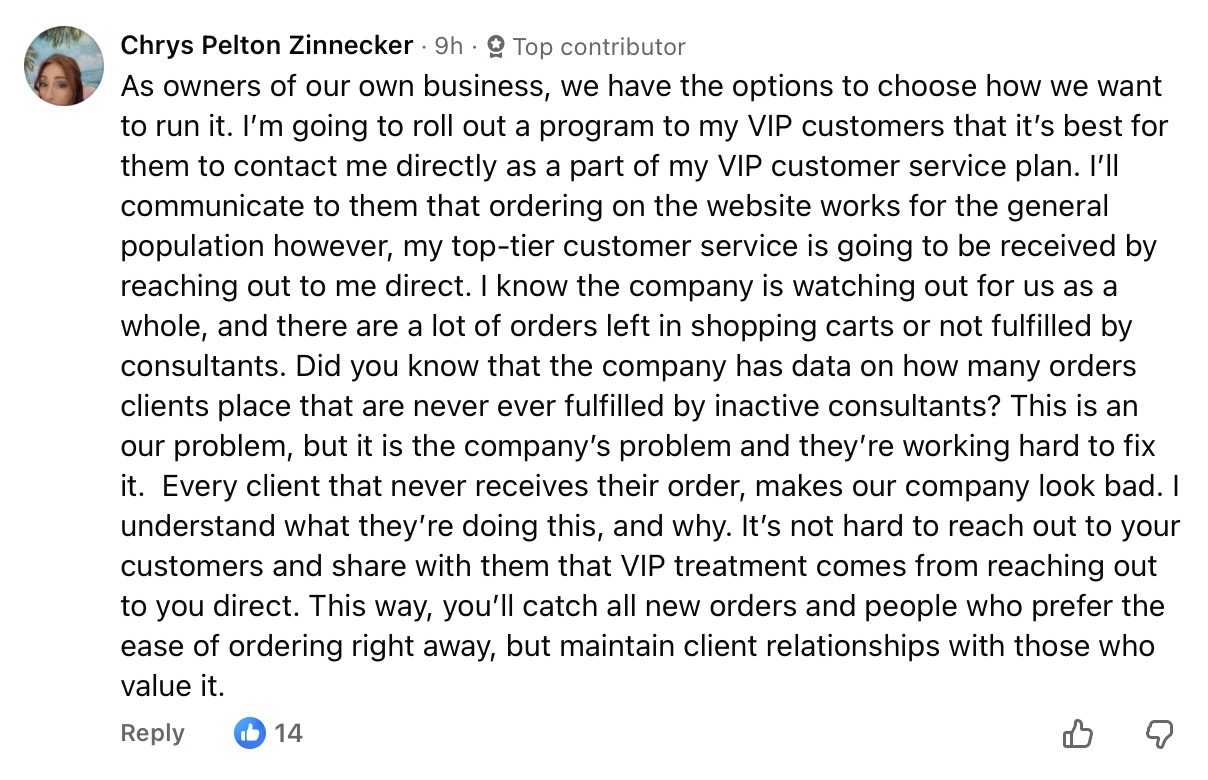Viewport: 1208px width, 780px height.
Task: Open Chrys Pelton Zinnecker's profile picture
Action: click(x=64, y=66)
